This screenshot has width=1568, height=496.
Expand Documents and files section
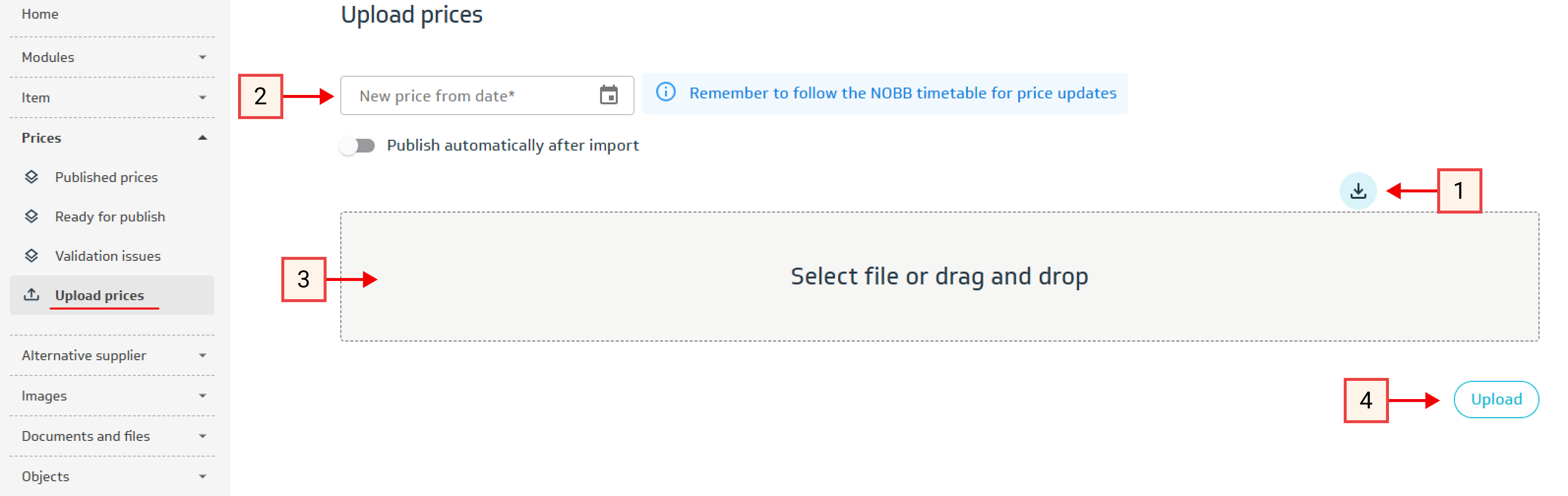point(112,436)
